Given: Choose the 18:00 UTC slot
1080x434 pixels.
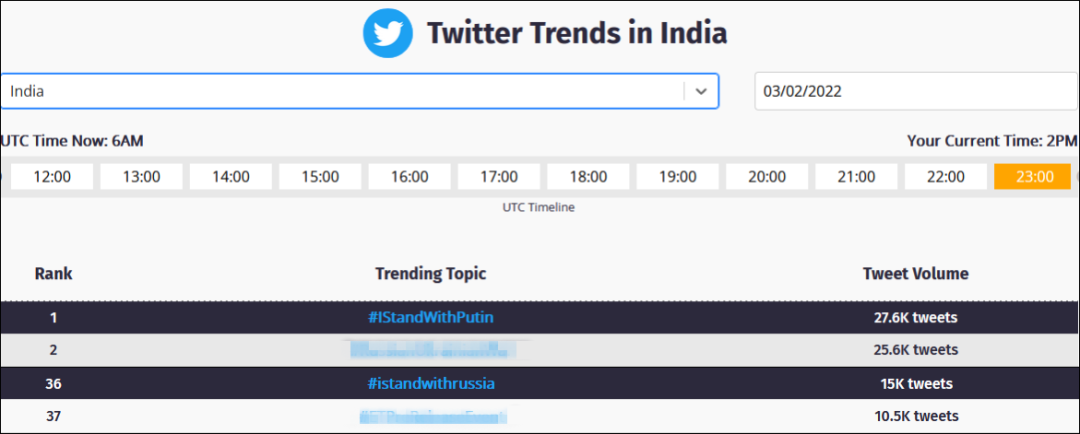Looking at the screenshot, I should click(588, 176).
